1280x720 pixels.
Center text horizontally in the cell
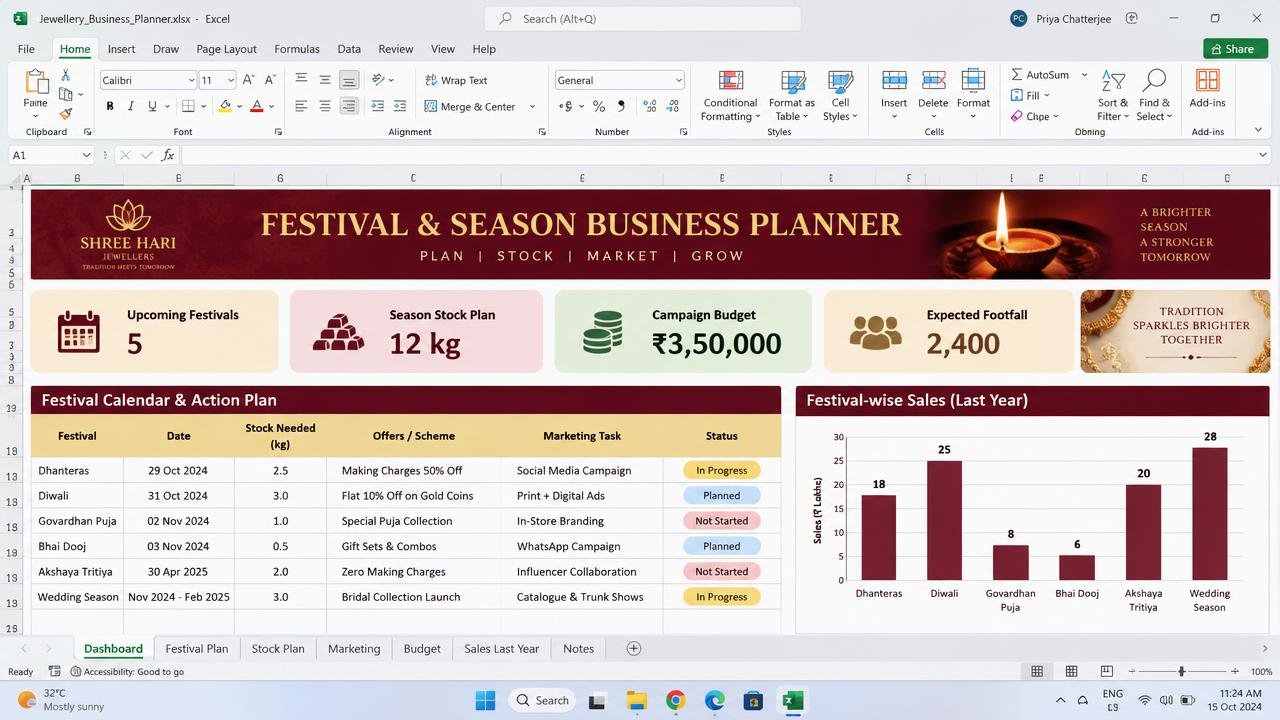tap(325, 106)
